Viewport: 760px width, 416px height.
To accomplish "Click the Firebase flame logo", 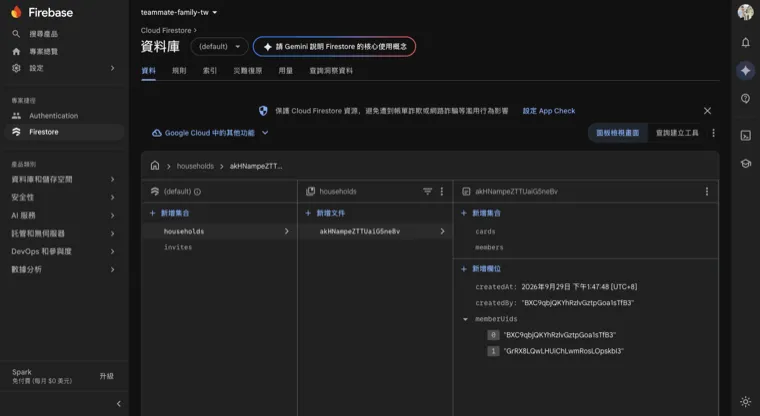I will (x=16, y=12).
